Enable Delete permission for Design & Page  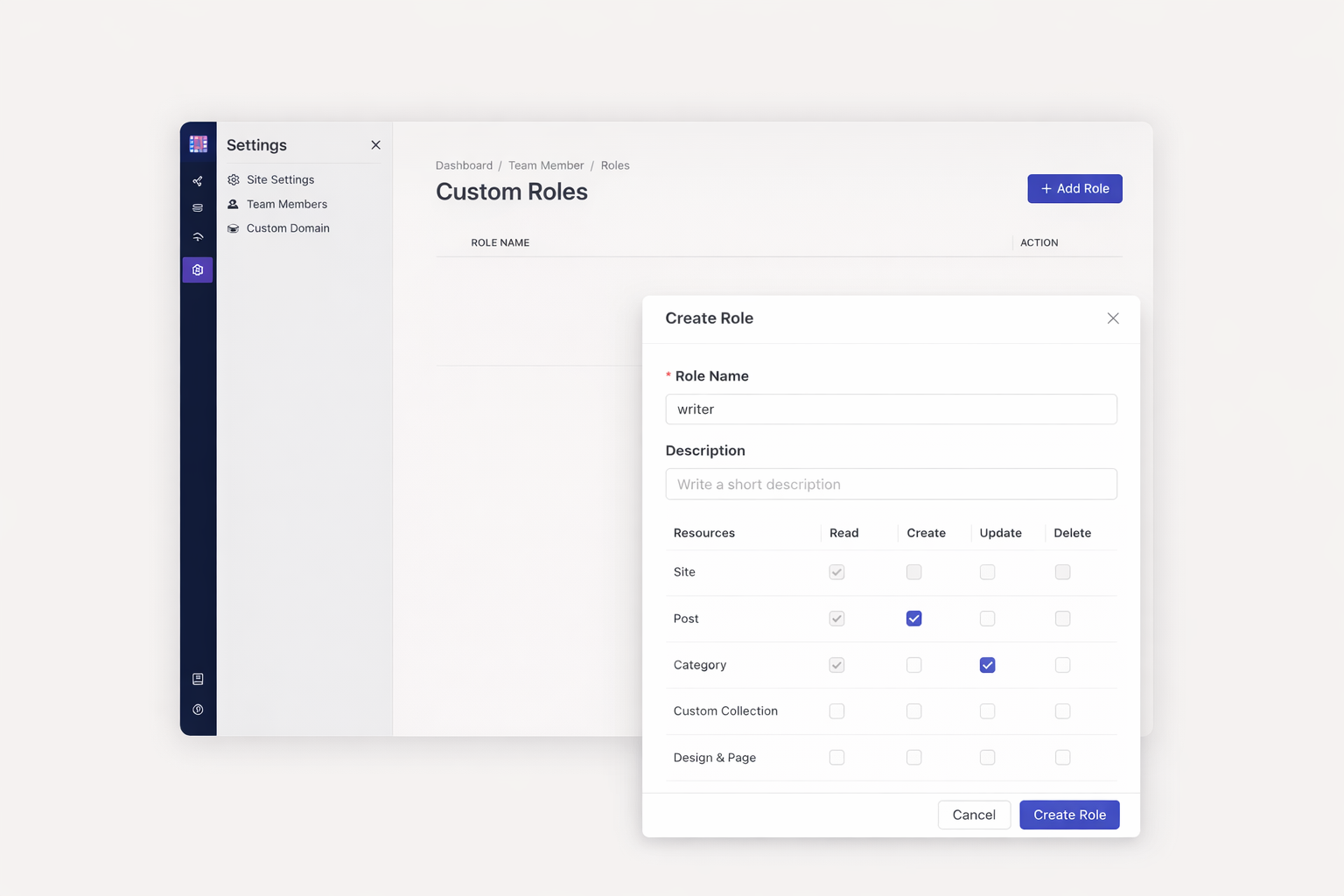tap(1062, 758)
